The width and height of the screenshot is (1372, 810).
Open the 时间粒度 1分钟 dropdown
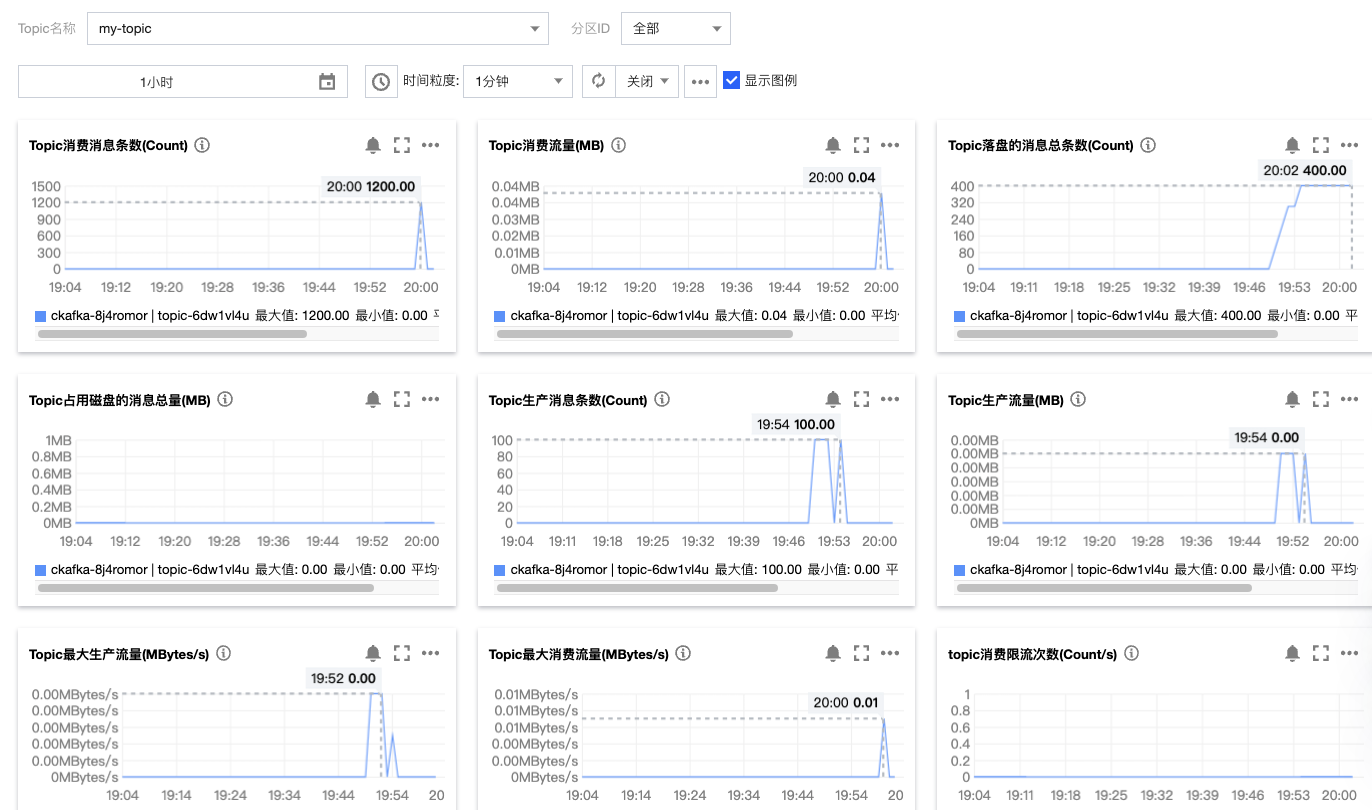pyautogui.click(x=517, y=82)
